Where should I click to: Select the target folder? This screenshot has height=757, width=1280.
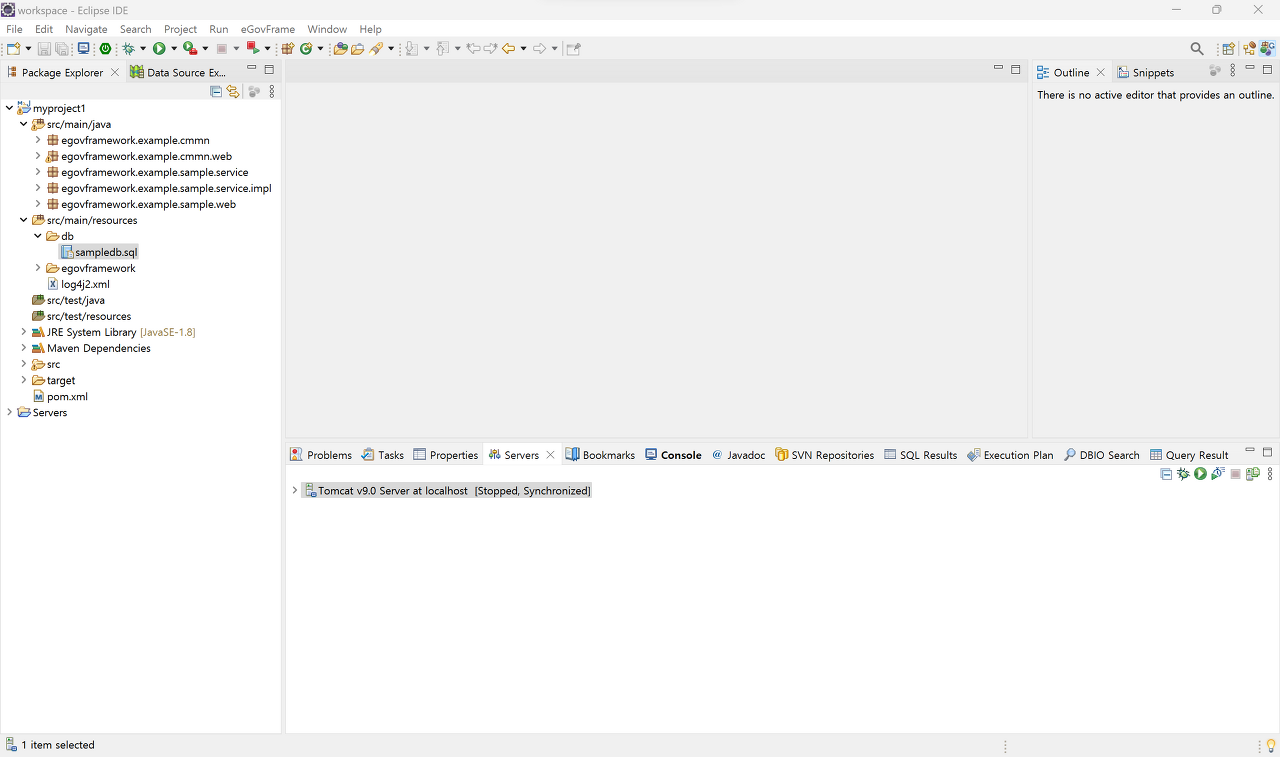53,380
